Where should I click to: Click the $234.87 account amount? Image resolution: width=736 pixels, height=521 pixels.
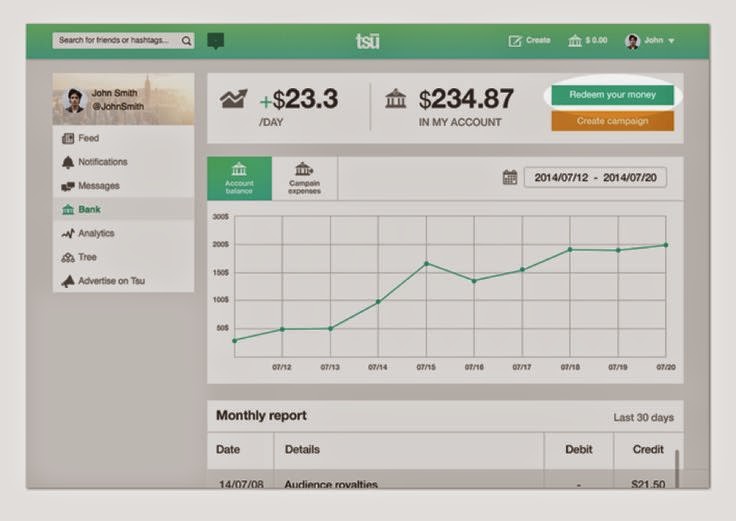point(467,99)
